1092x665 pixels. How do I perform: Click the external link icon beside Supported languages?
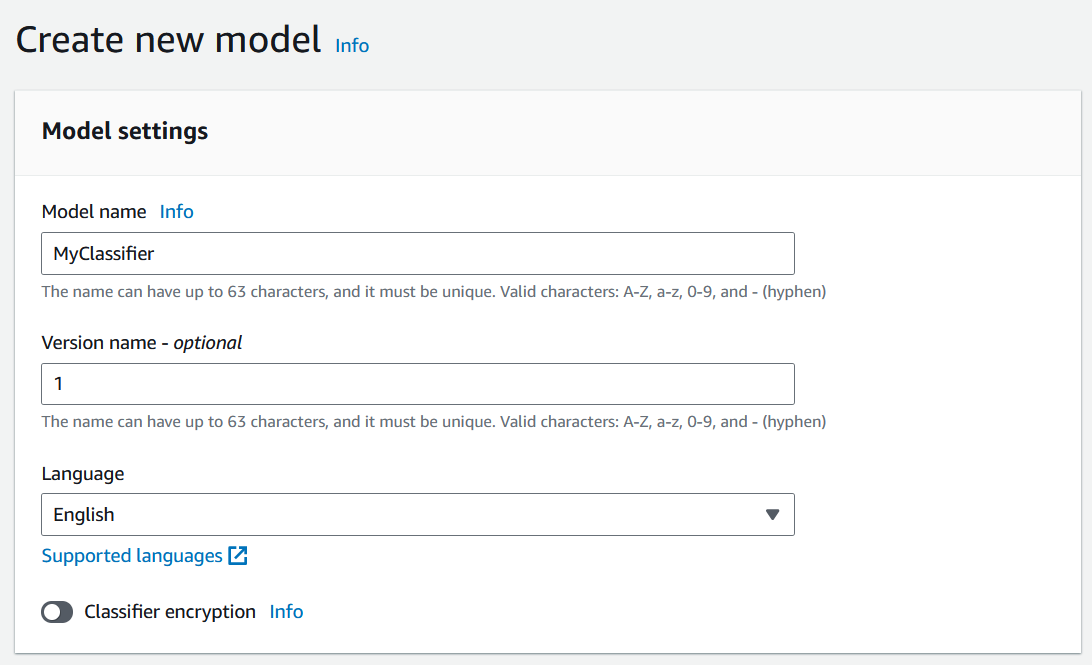point(238,555)
